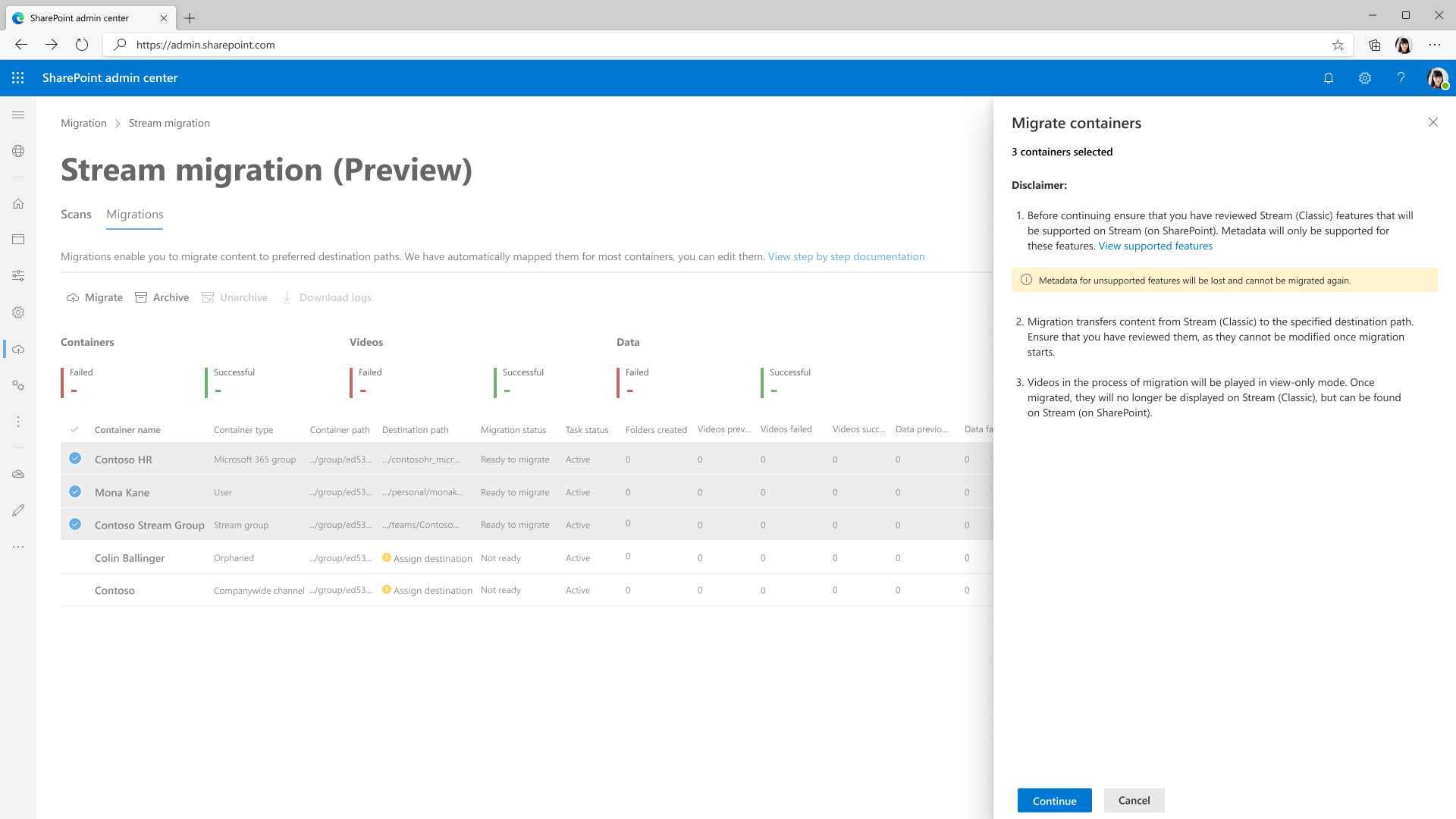Image resolution: width=1456 pixels, height=819 pixels.
Task: Open the notifications bell icon
Action: (1328, 77)
